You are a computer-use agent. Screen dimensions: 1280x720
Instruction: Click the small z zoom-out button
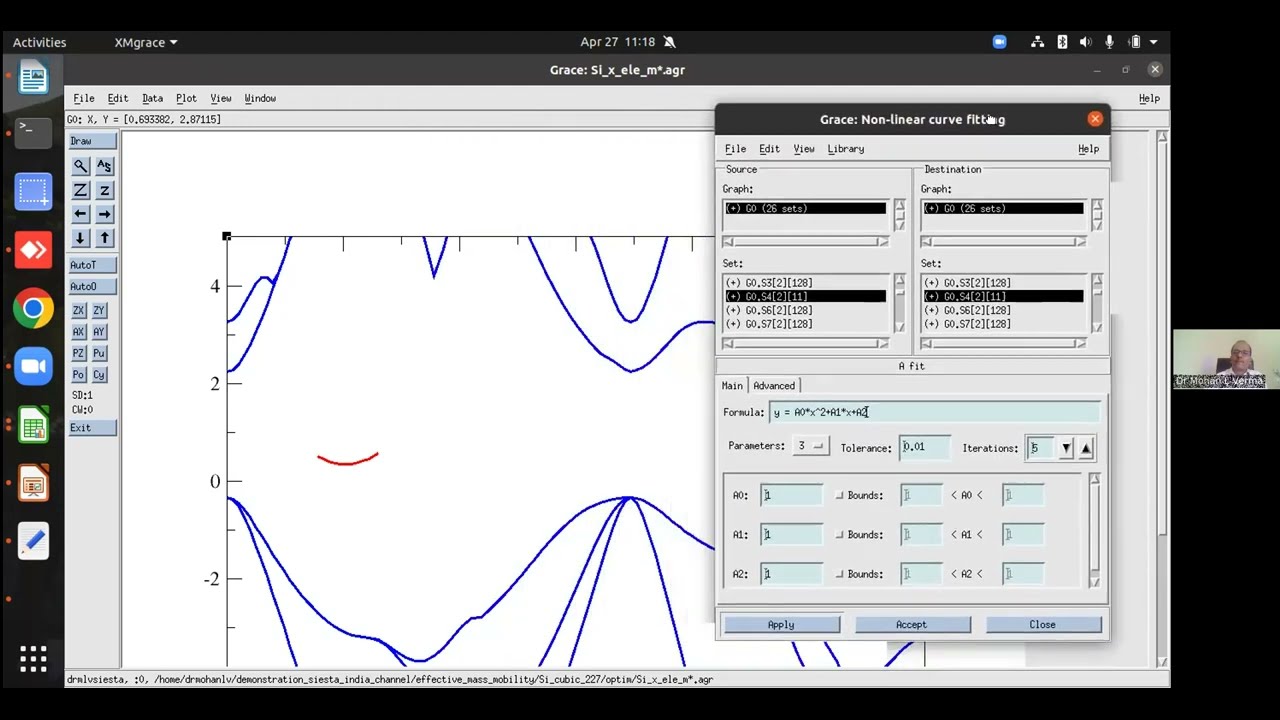coord(104,190)
